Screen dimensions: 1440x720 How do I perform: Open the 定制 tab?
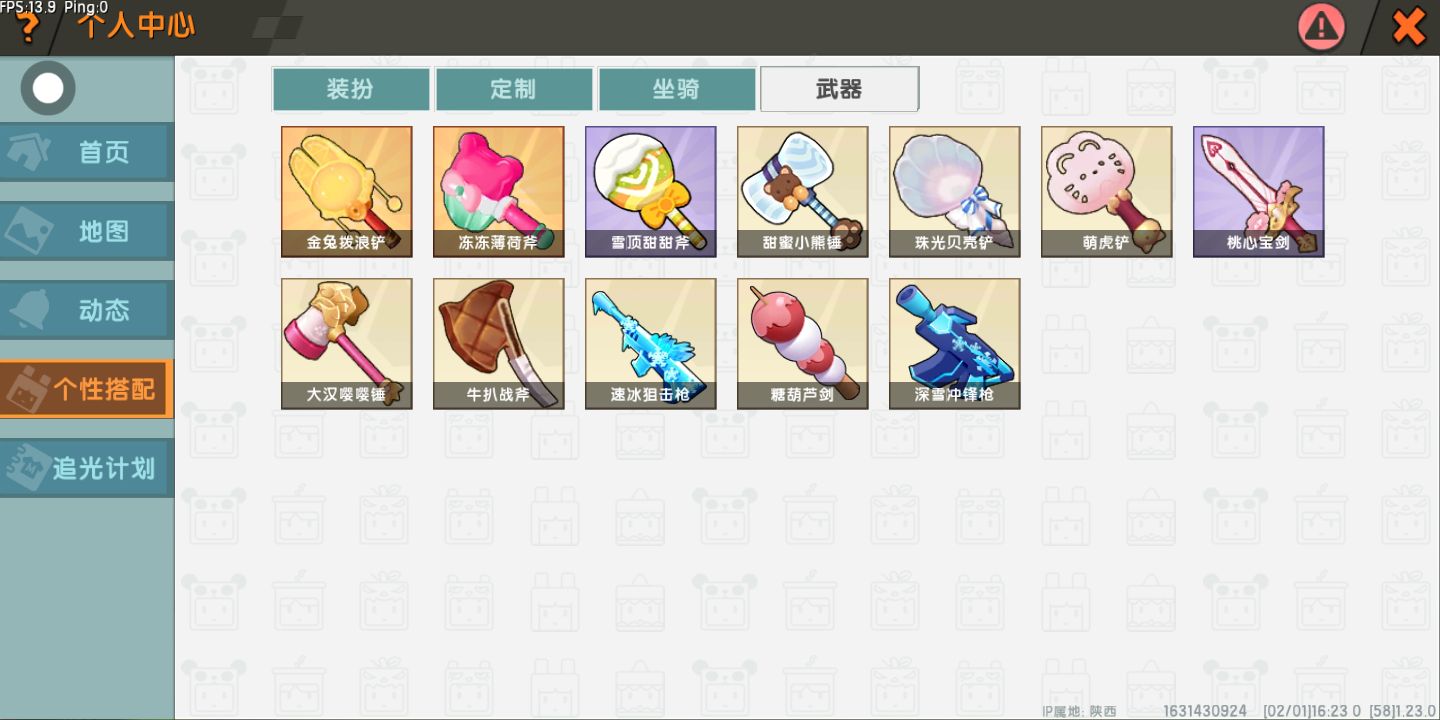click(x=514, y=89)
